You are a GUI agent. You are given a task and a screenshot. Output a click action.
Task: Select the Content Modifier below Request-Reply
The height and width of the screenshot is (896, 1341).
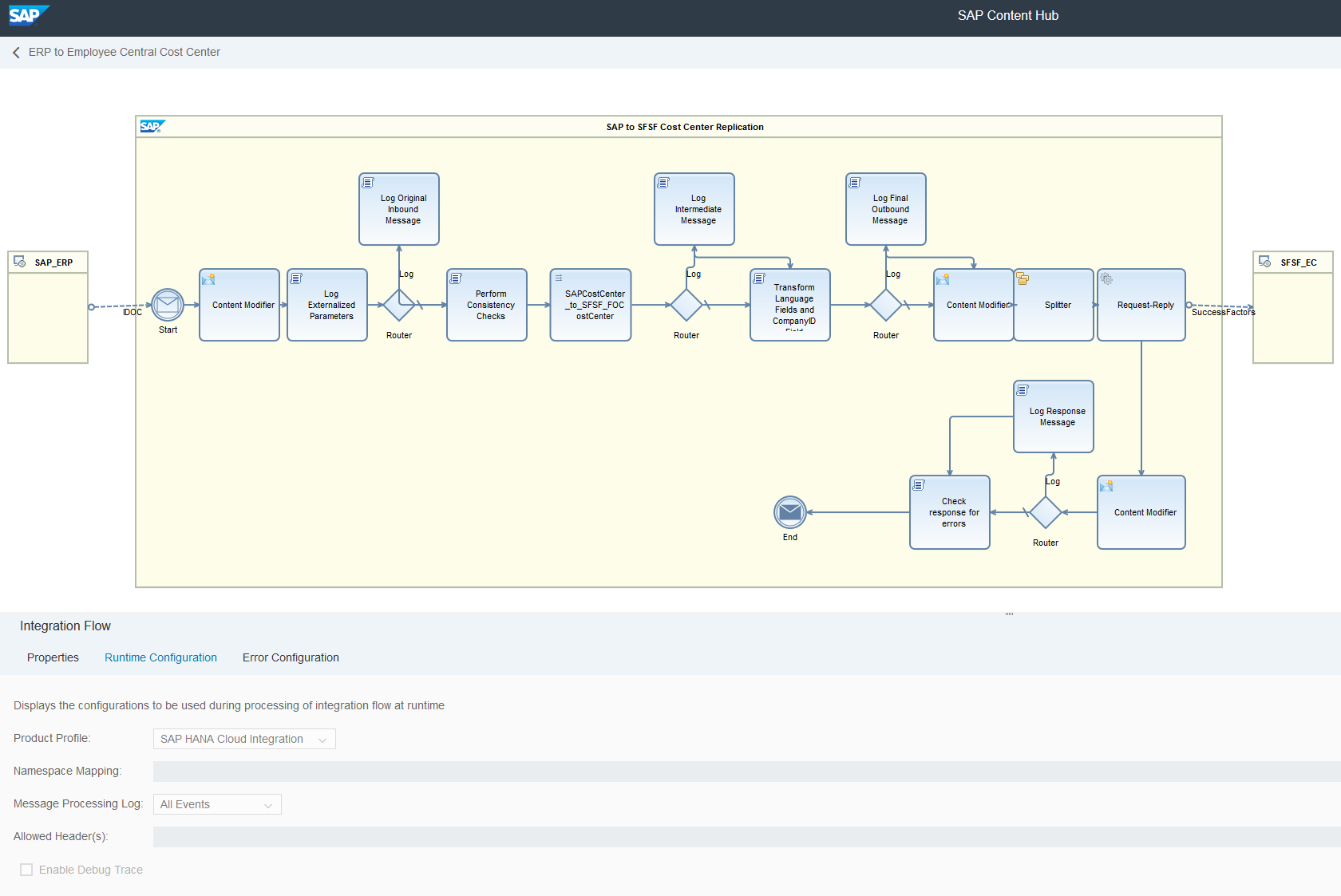[x=1141, y=512]
